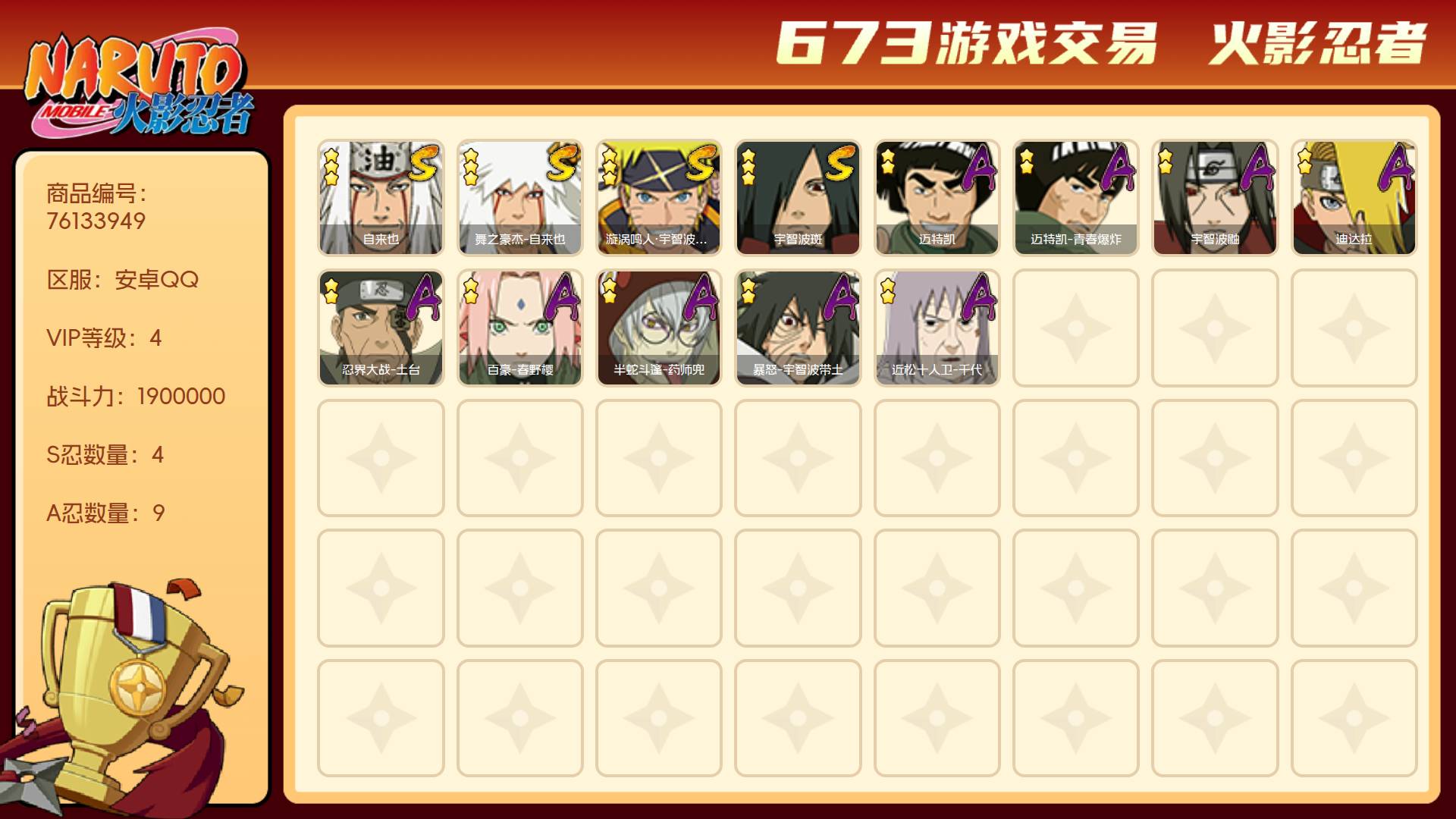Screen dimensions: 1456x819
Task: Open the 舞之豪杰-自来也 ninja portrait
Action: click(x=519, y=197)
